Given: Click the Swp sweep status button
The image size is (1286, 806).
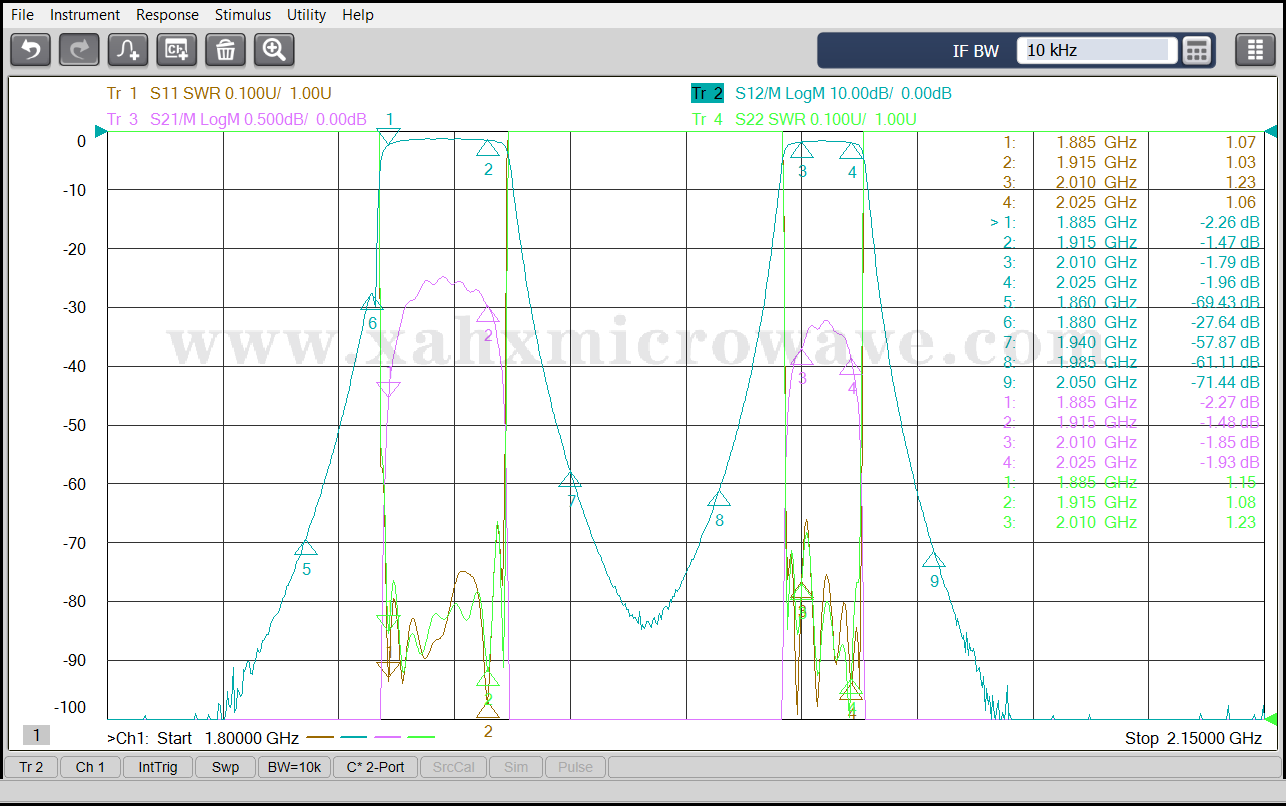Looking at the screenshot, I should click(x=225, y=767).
